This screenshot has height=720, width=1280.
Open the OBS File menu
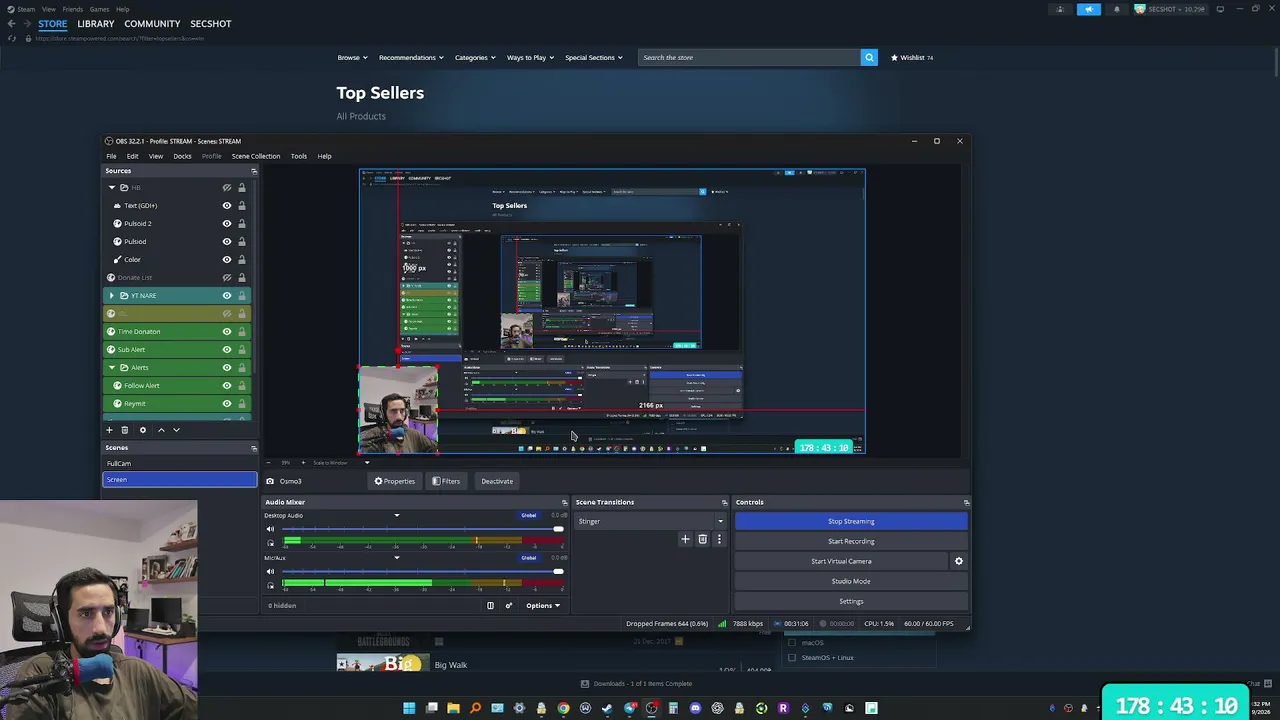click(111, 156)
